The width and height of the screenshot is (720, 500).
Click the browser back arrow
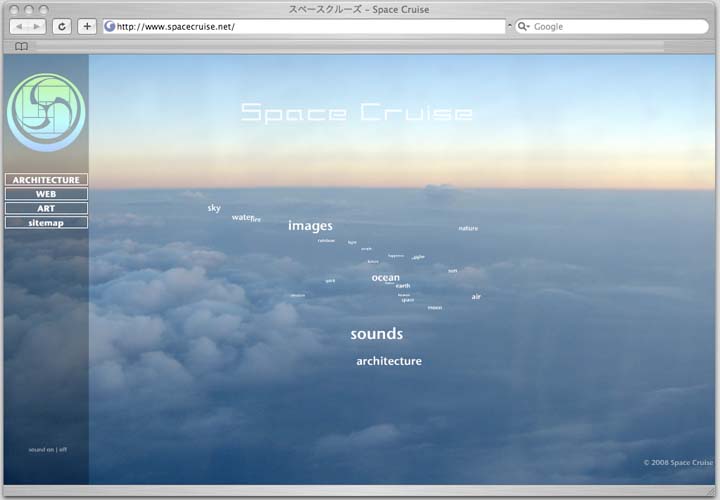click(19, 27)
